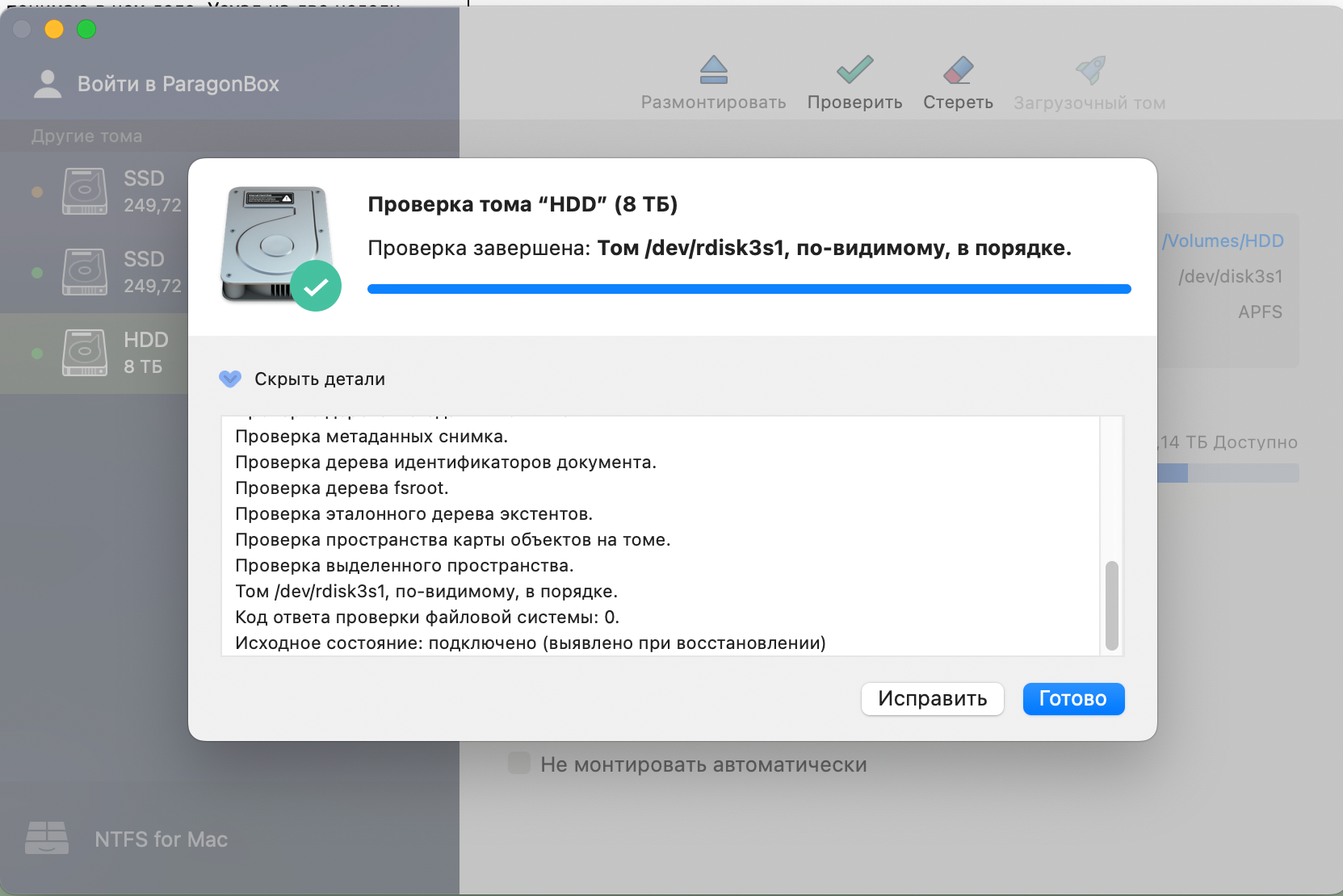This screenshot has width=1343, height=896.
Task: Click the Другие тома section header
Action: coord(87,136)
